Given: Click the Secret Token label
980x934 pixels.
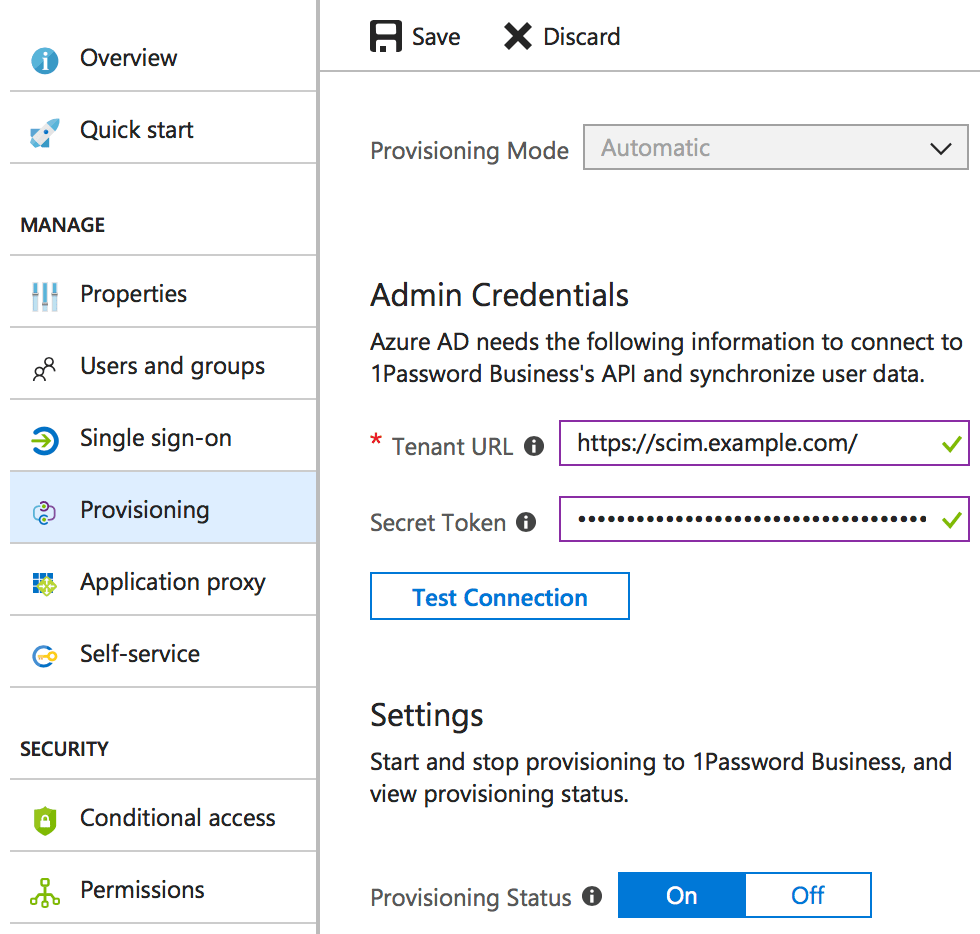Looking at the screenshot, I should click(438, 523).
